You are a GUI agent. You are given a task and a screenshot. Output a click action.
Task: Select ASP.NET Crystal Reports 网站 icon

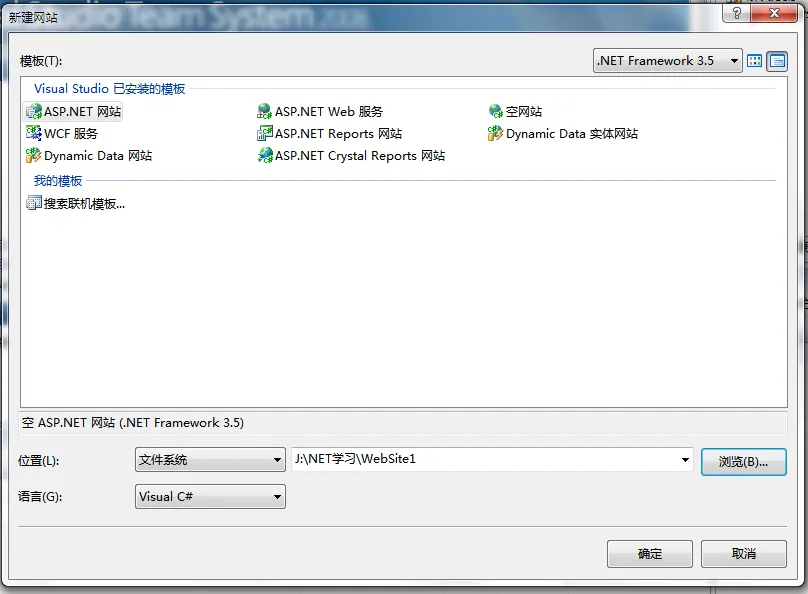(x=264, y=156)
